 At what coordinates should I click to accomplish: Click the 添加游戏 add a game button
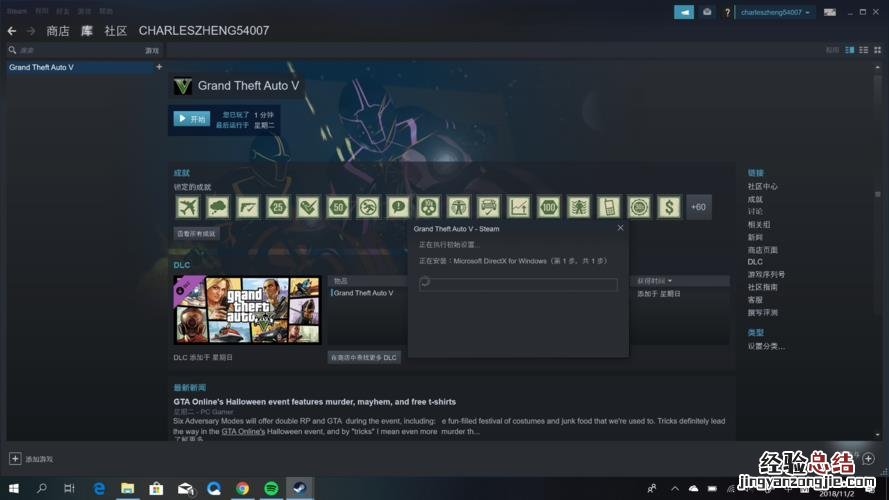[32, 459]
